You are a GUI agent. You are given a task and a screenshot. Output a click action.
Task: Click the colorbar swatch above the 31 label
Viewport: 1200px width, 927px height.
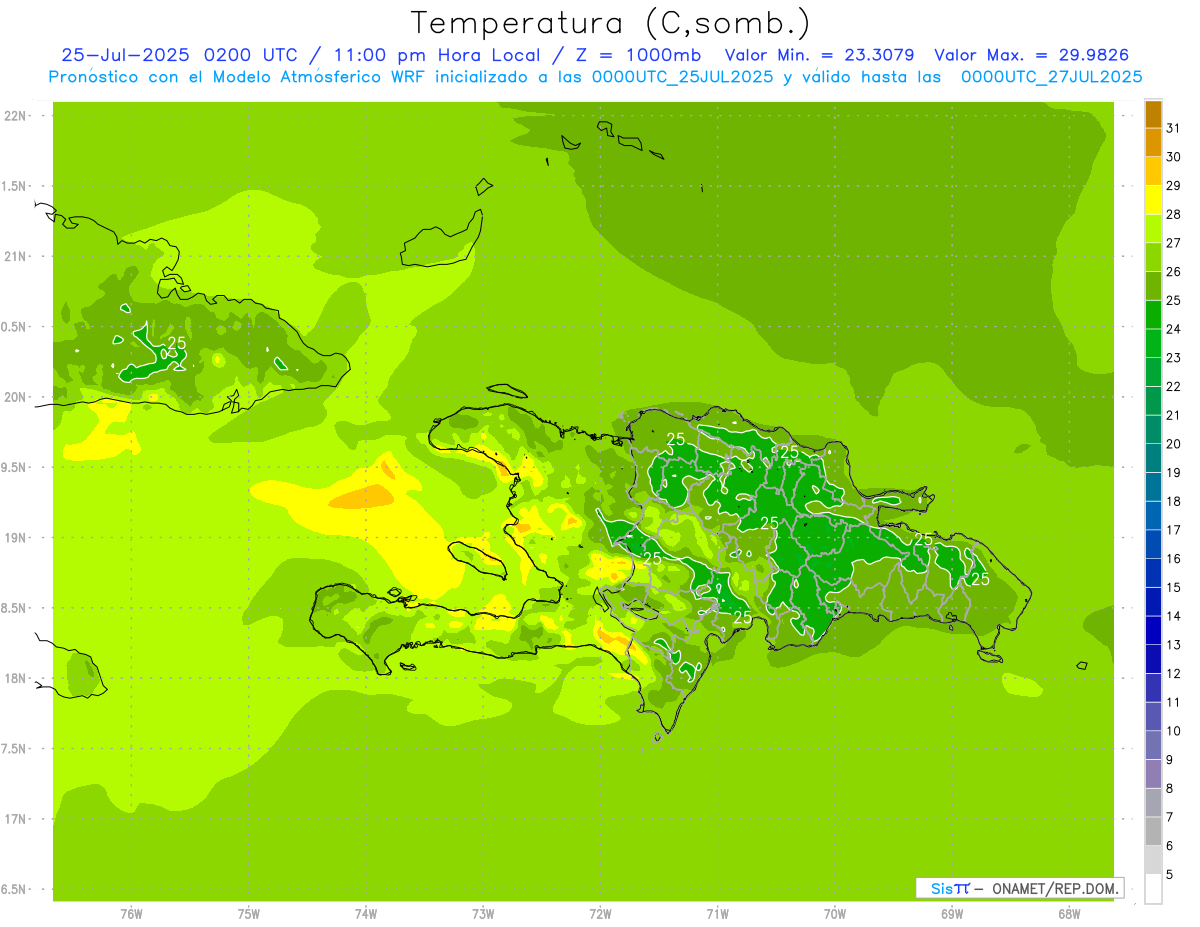point(1153,114)
